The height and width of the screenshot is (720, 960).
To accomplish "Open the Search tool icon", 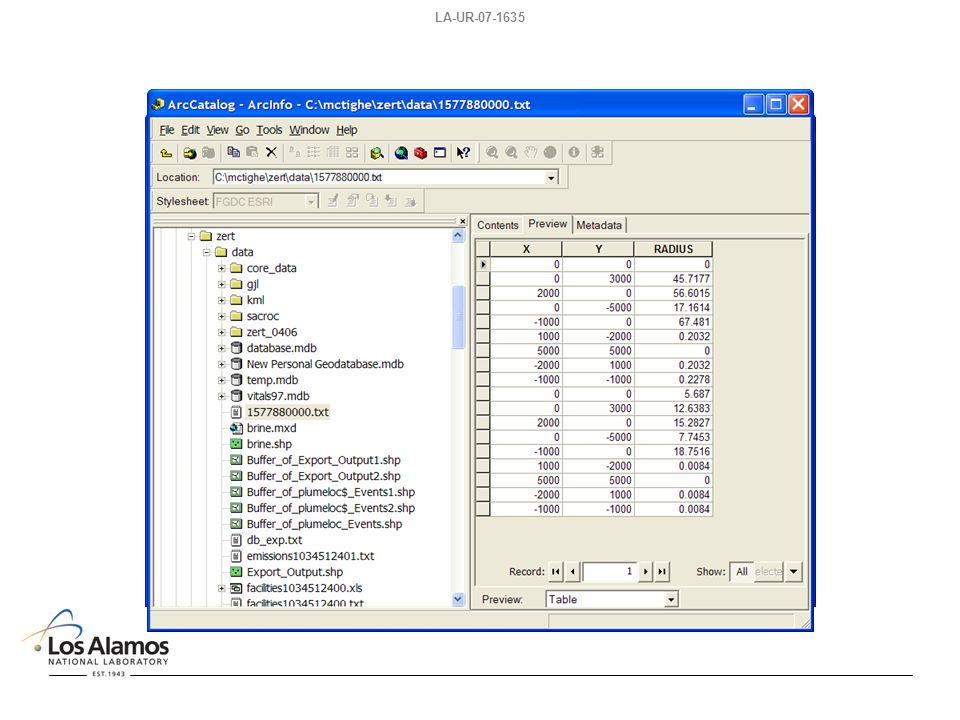I will click(x=377, y=152).
